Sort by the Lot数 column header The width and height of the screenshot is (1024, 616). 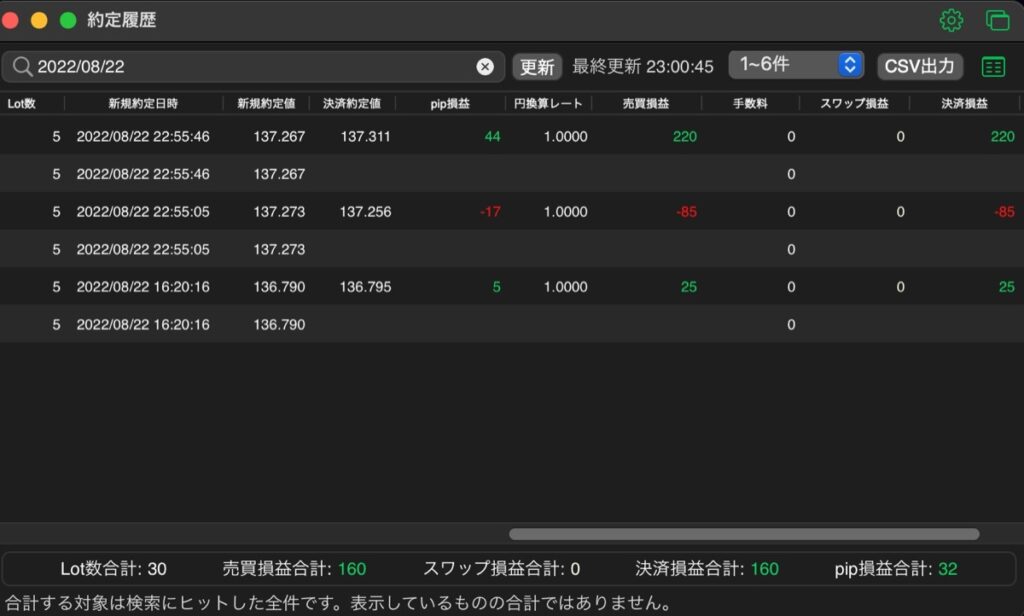22,103
